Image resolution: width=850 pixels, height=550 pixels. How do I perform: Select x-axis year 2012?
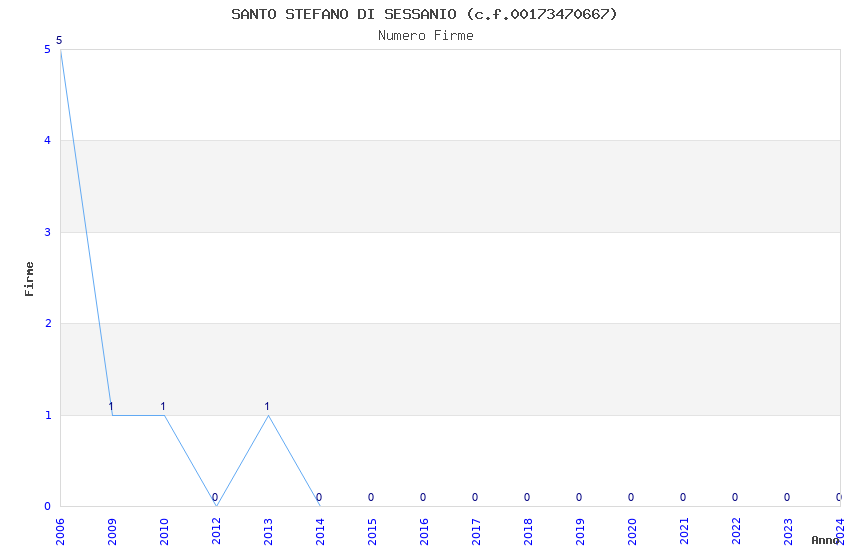click(x=216, y=531)
